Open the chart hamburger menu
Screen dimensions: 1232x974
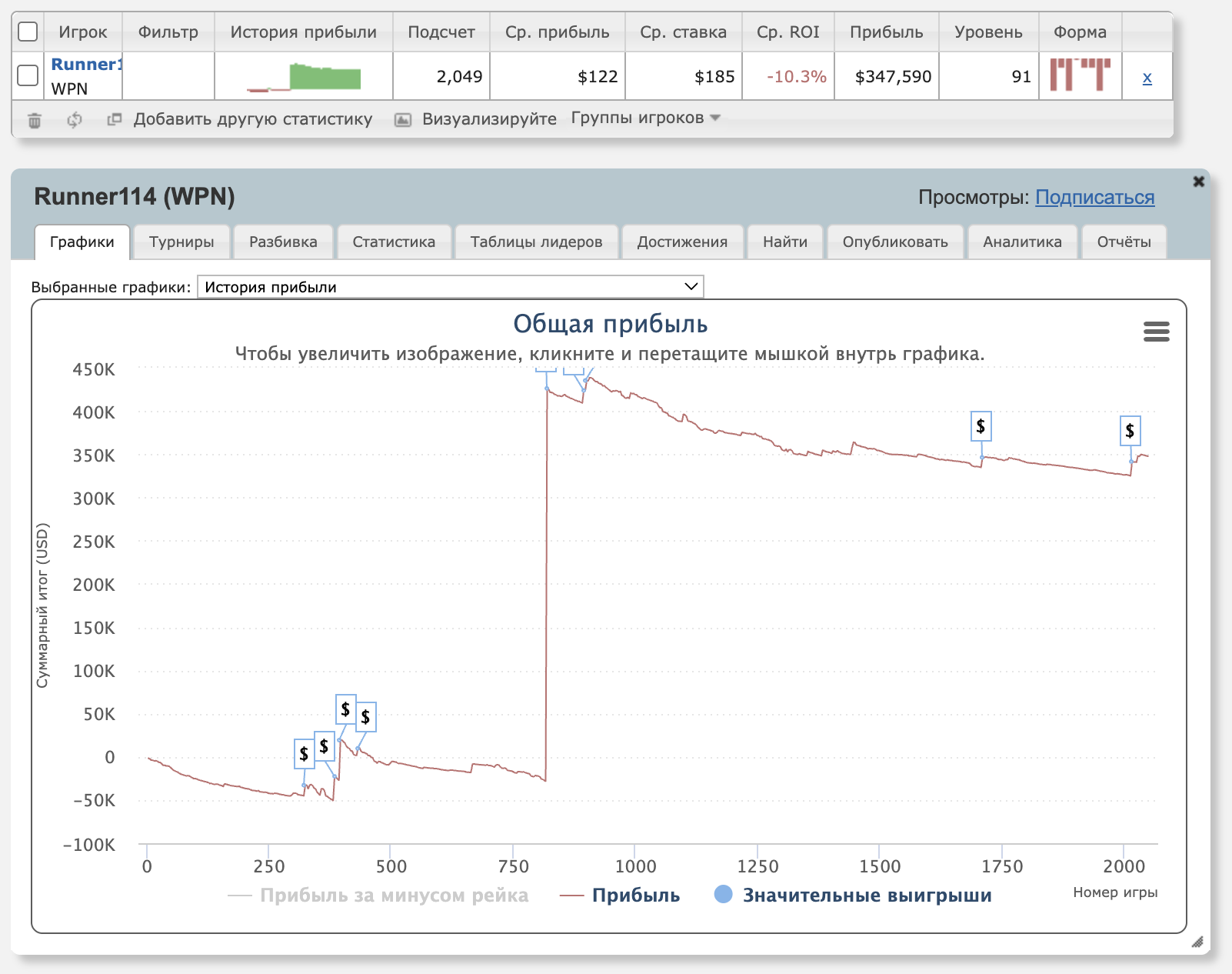(x=1156, y=332)
